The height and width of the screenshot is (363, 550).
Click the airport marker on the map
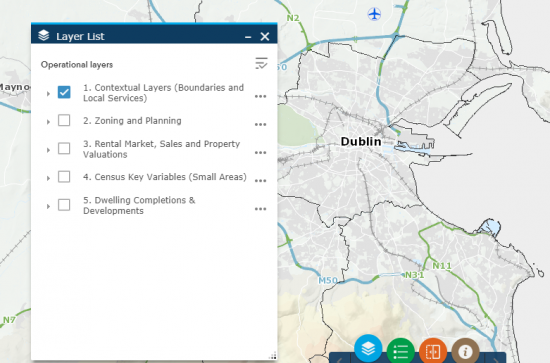[x=375, y=14]
